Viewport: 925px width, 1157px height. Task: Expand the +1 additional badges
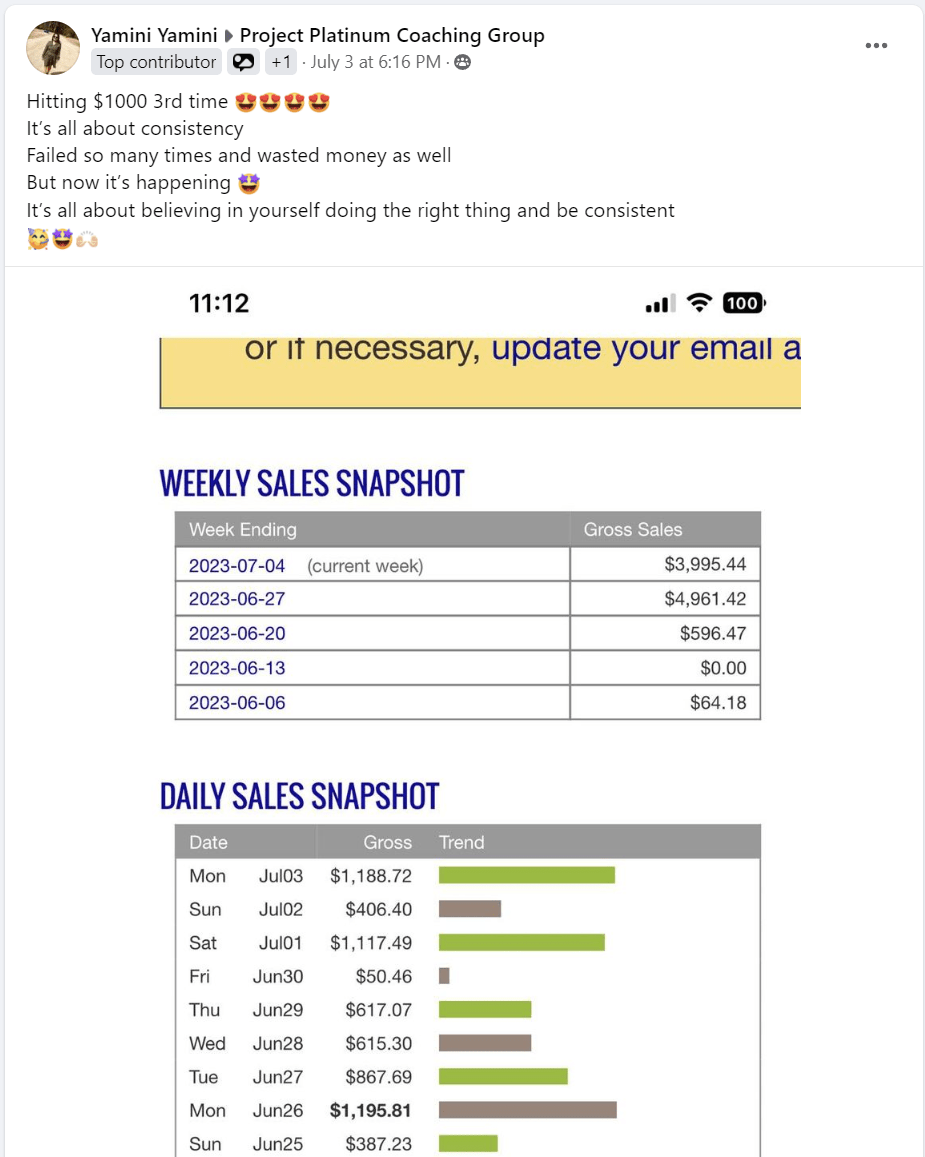click(x=280, y=62)
